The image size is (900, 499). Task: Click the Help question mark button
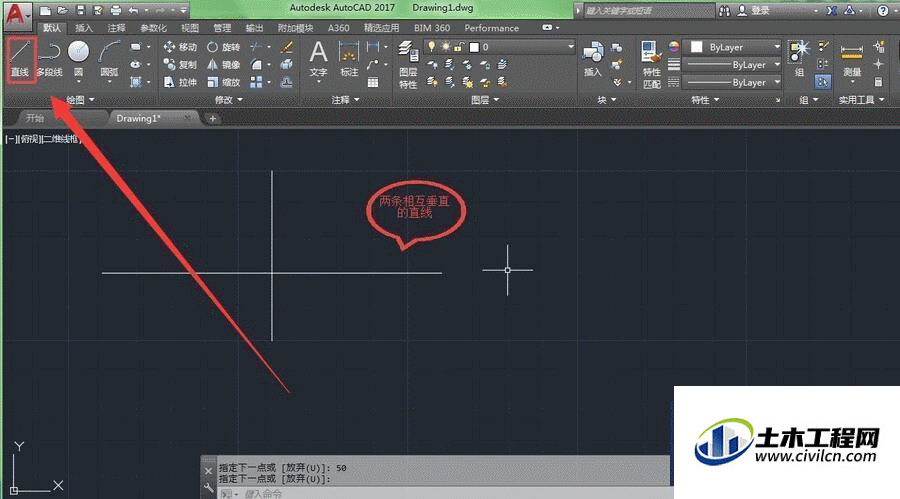click(x=883, y=10)
